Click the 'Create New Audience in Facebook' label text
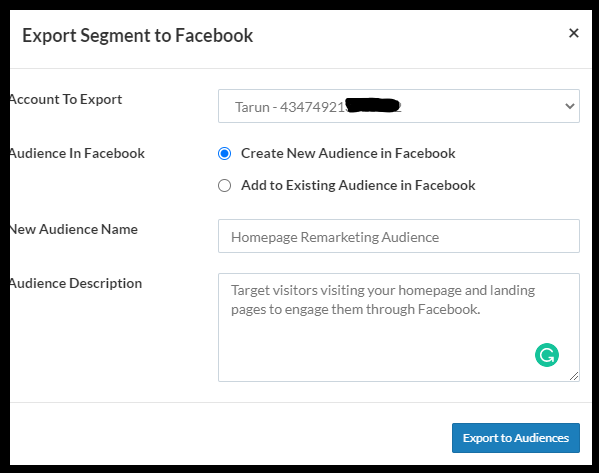The height and width of the screenshot is (473, 599). click(348, 154)
